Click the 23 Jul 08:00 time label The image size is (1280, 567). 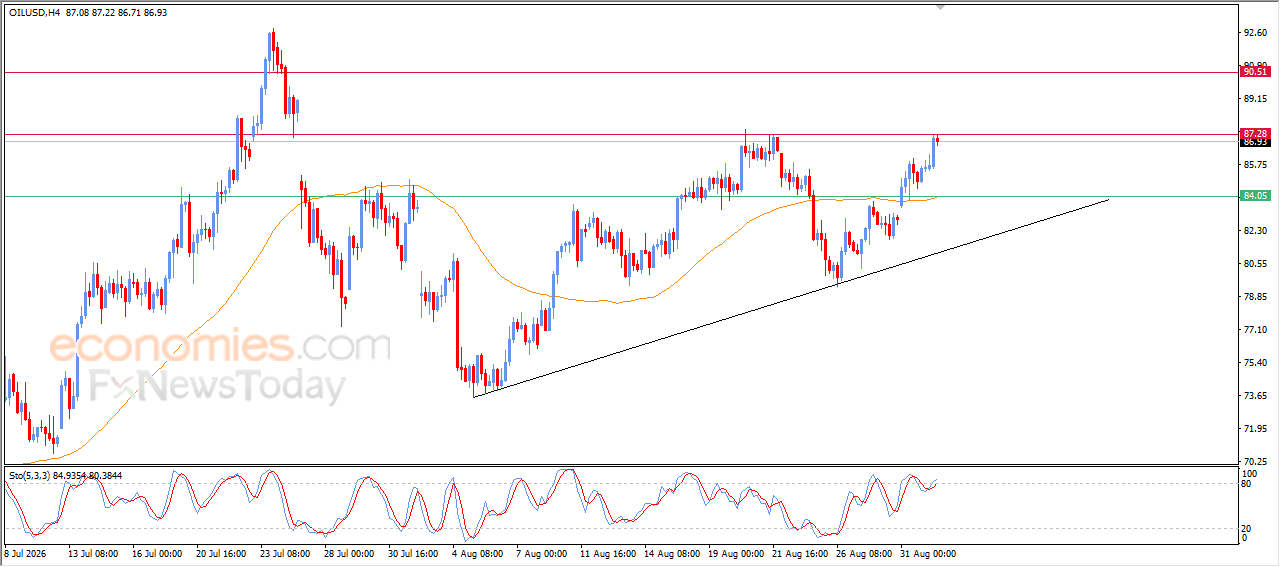click(x=285, y=552)
